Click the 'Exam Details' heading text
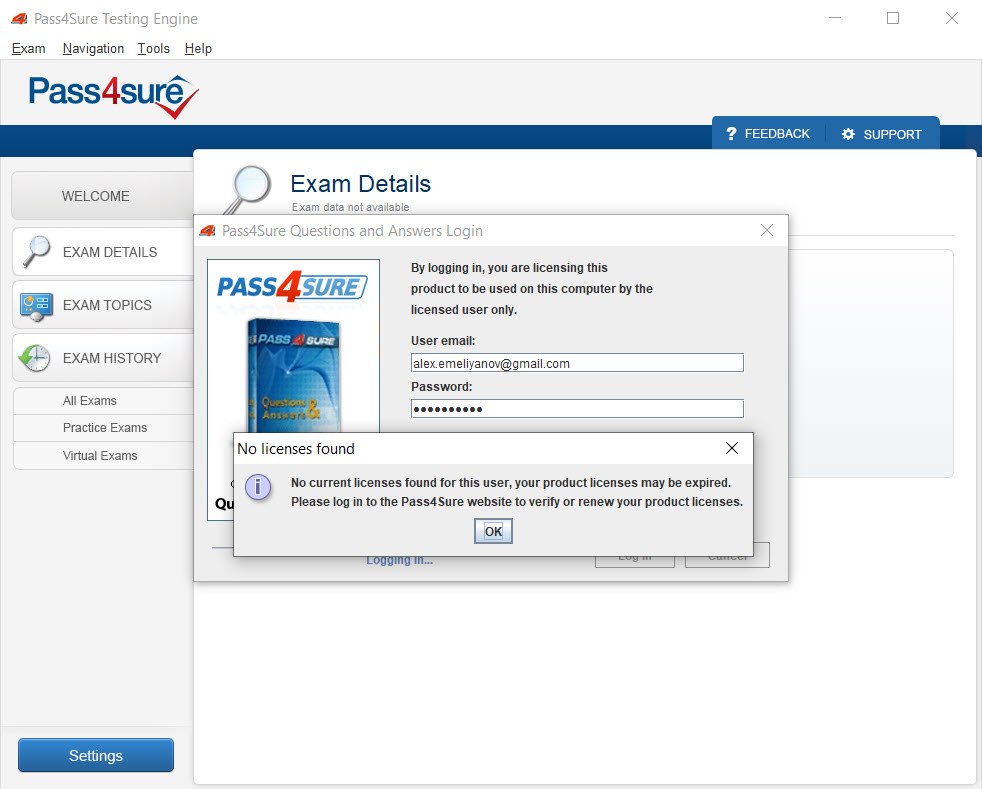This screenshot has width=982, height=789. coord(361,184)
